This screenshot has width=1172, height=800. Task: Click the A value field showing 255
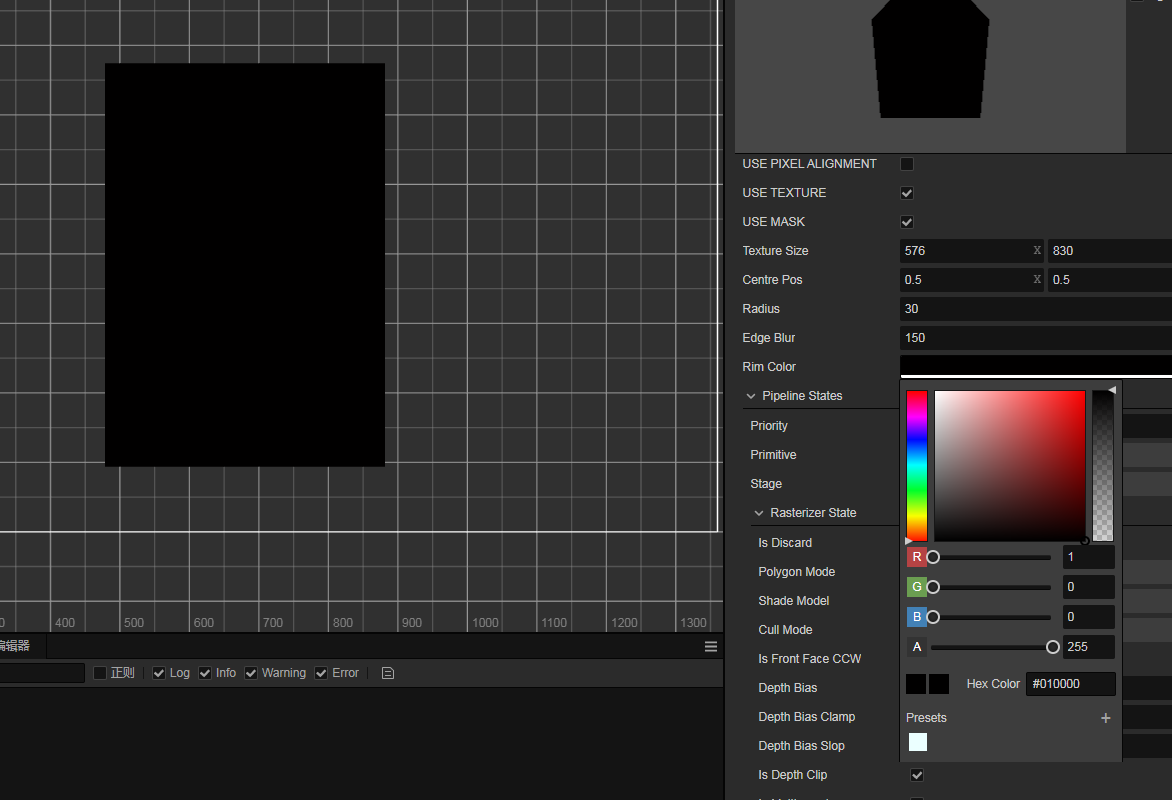[1088, 647]
